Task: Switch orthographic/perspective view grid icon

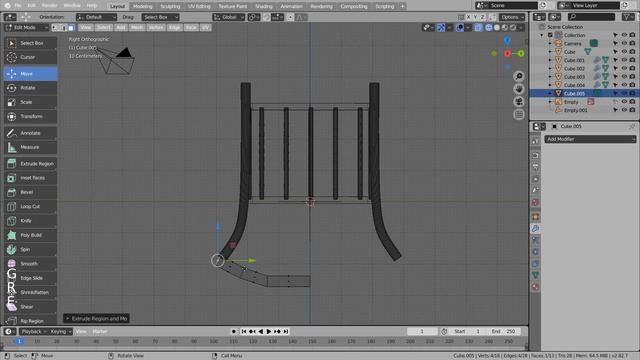Action: click(519, 114)
